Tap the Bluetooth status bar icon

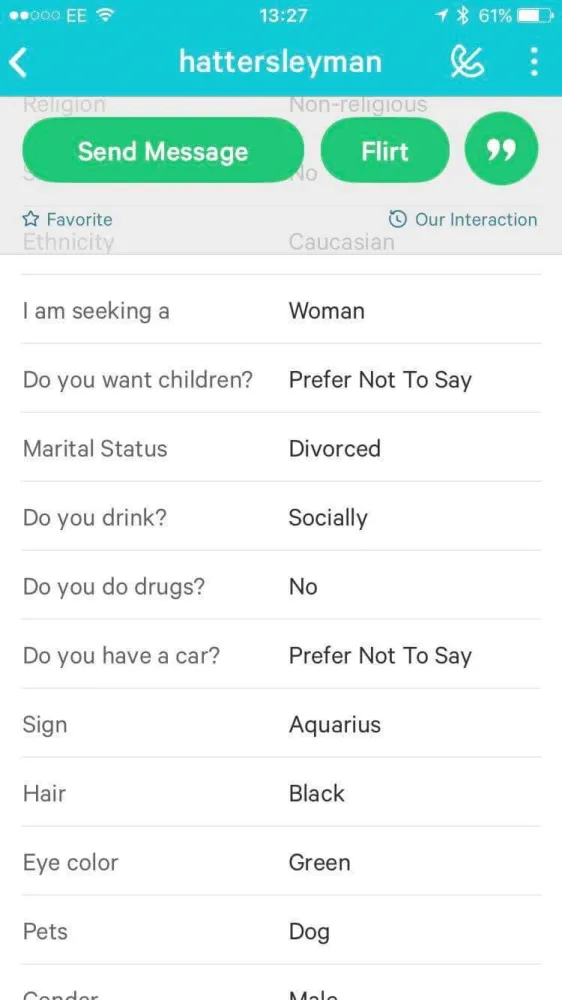tap(464, 15)
